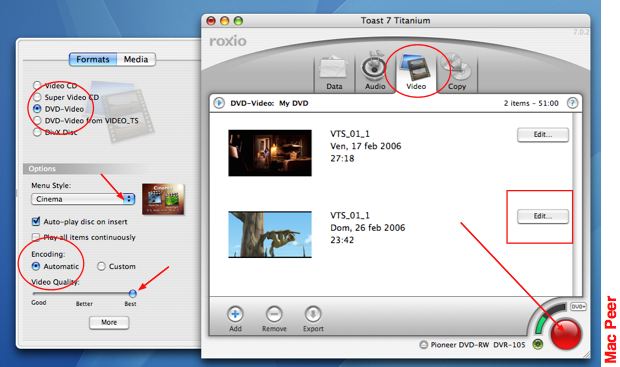Click Edit for the 27:18 video

click(542, 135)
